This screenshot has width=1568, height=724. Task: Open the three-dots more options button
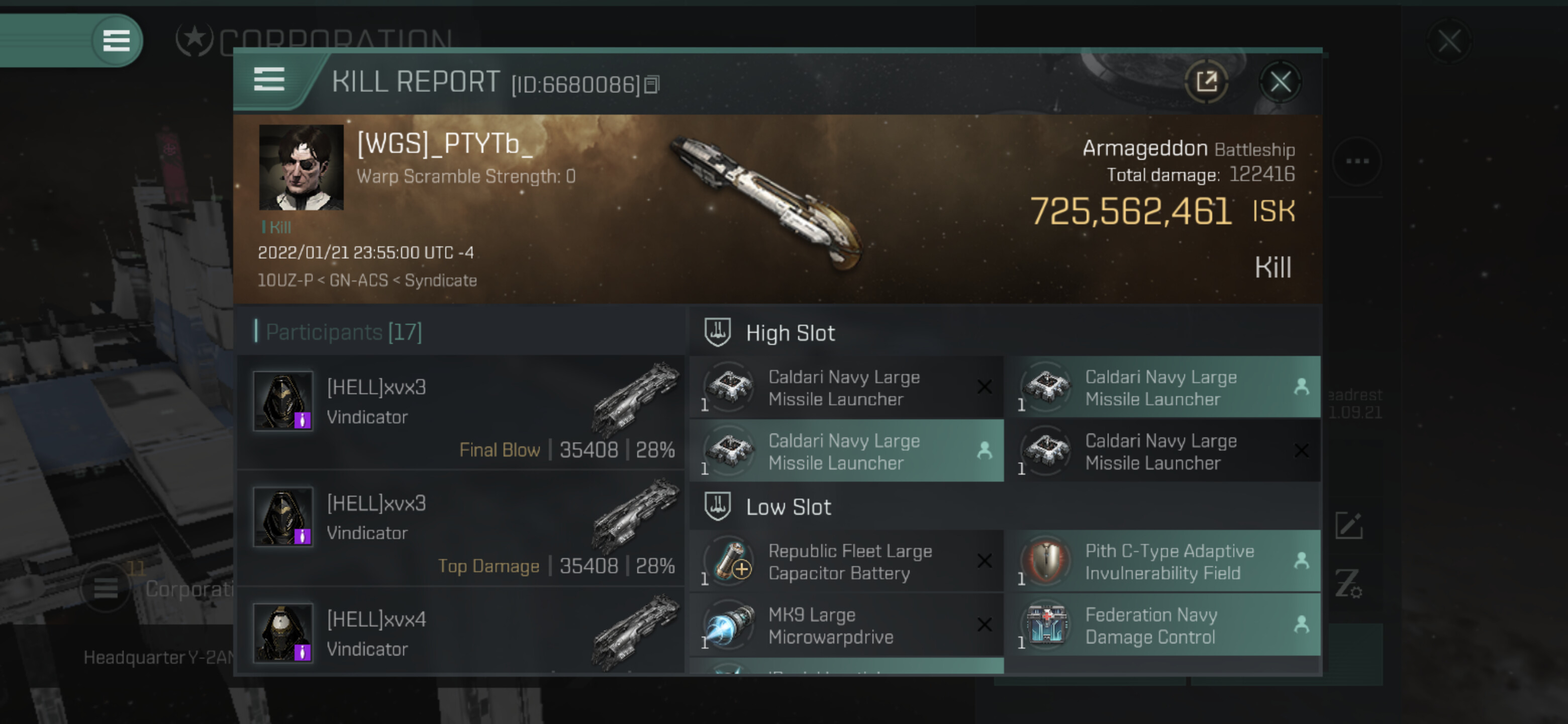pyautogui.click(x=1357, y=161)
